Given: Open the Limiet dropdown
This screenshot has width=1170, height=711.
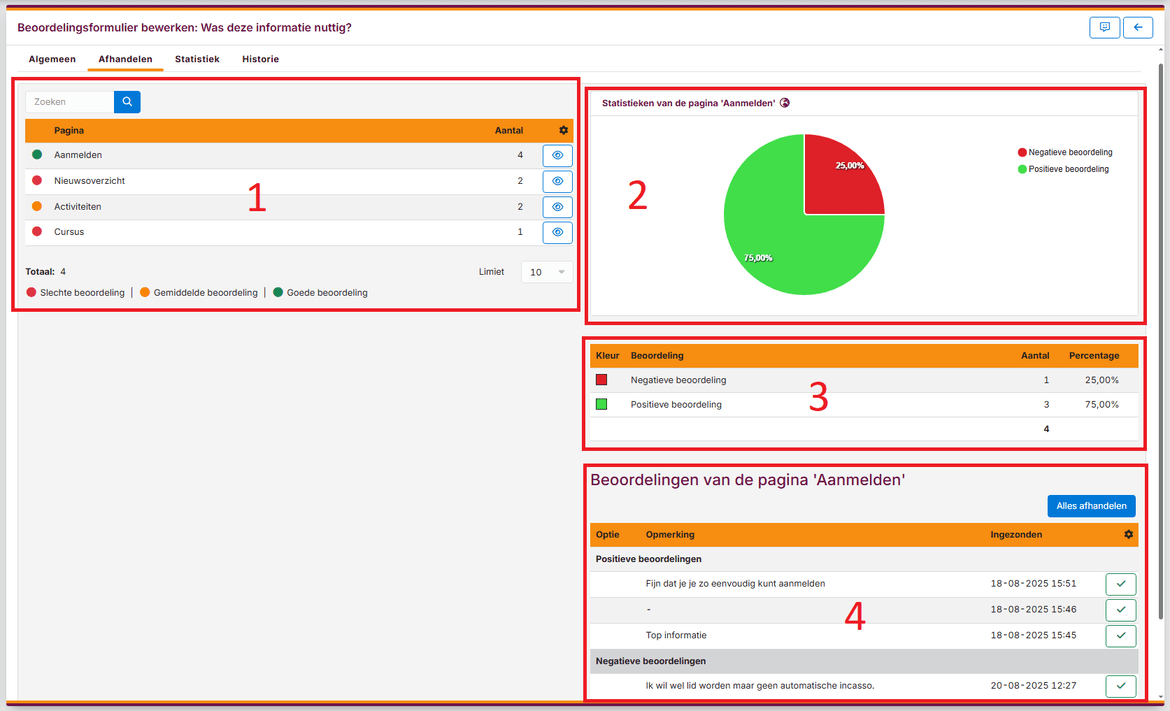Looking at the screenshot, I should 547,272.
